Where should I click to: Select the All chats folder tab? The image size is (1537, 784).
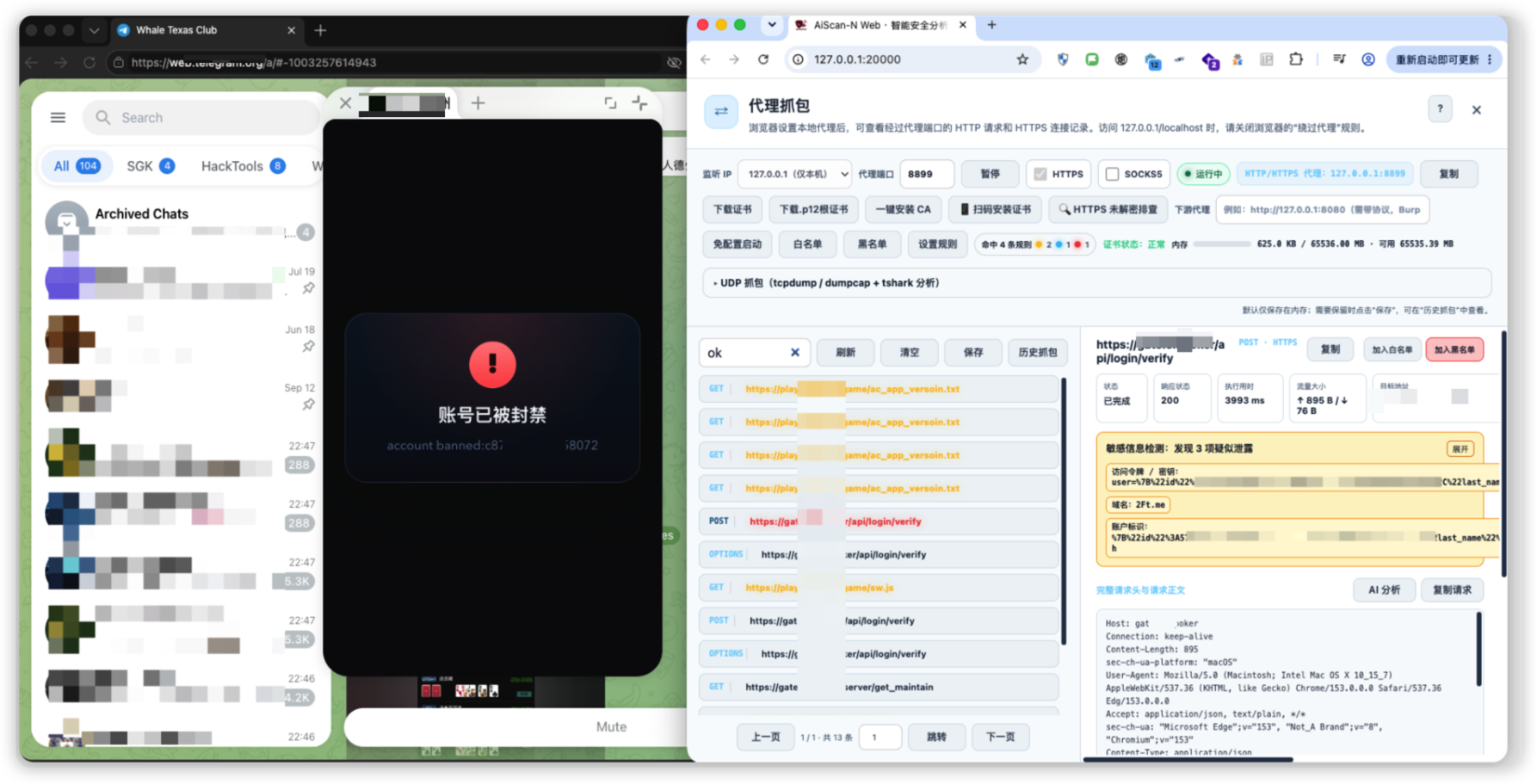click(x=77, y=166)
